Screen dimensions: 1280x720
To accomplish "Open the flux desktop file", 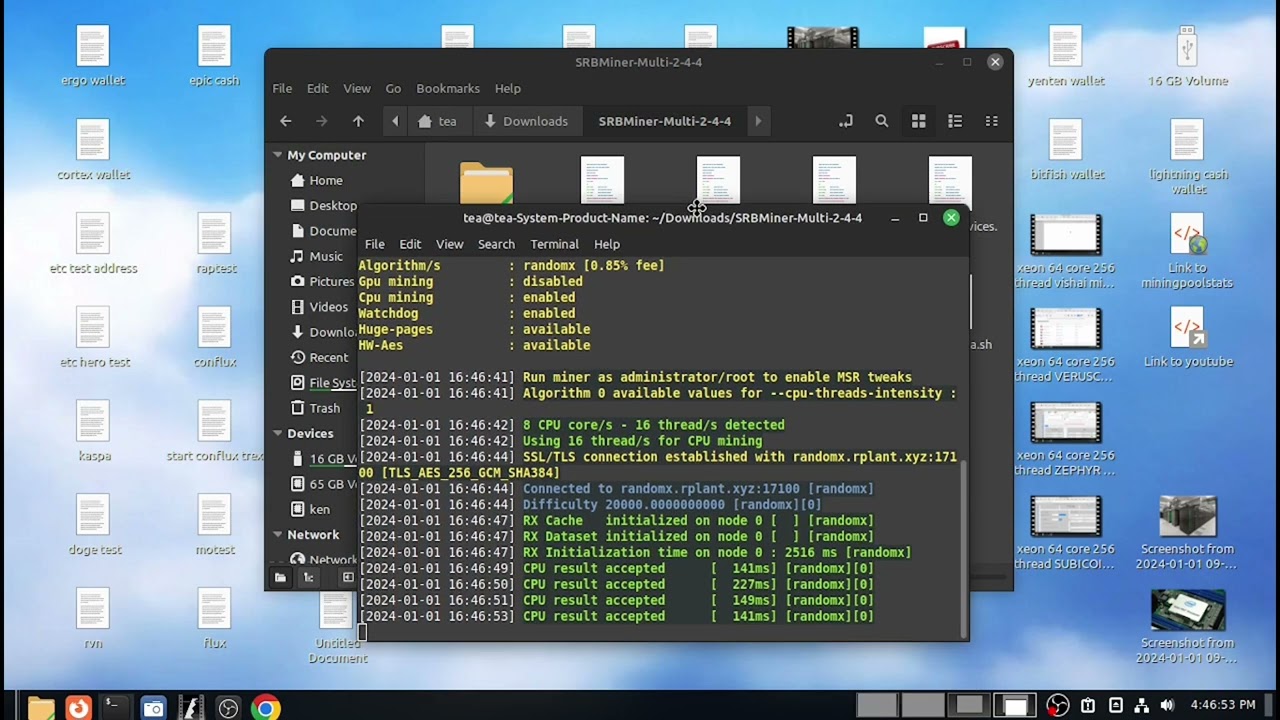I will click(x=214, y=620).
